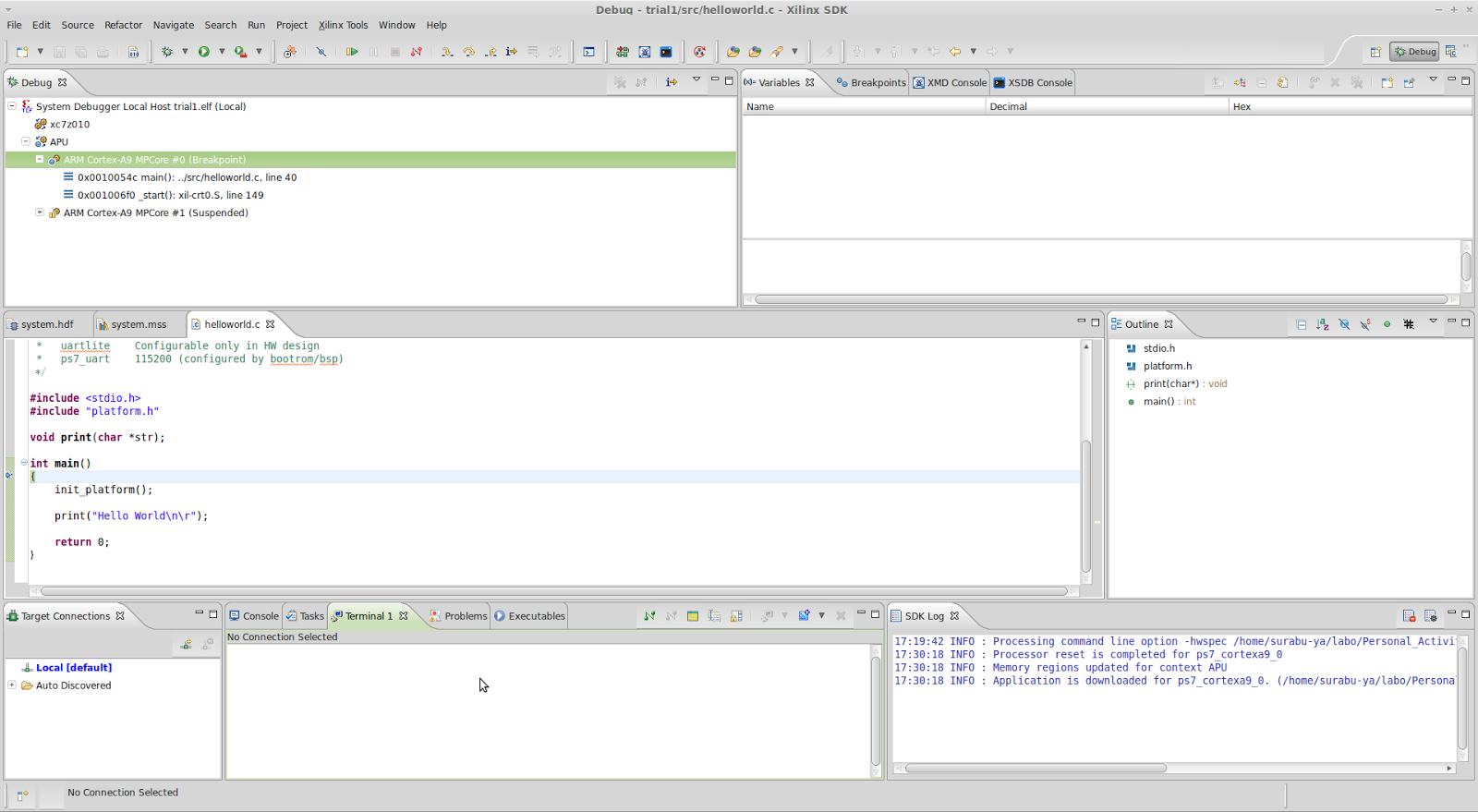The height and width of the screenshot is (812, 1478).
Task: Expand ARM Cortex-A9 MPCore #1 node
Action: click(x=40, y=212)
